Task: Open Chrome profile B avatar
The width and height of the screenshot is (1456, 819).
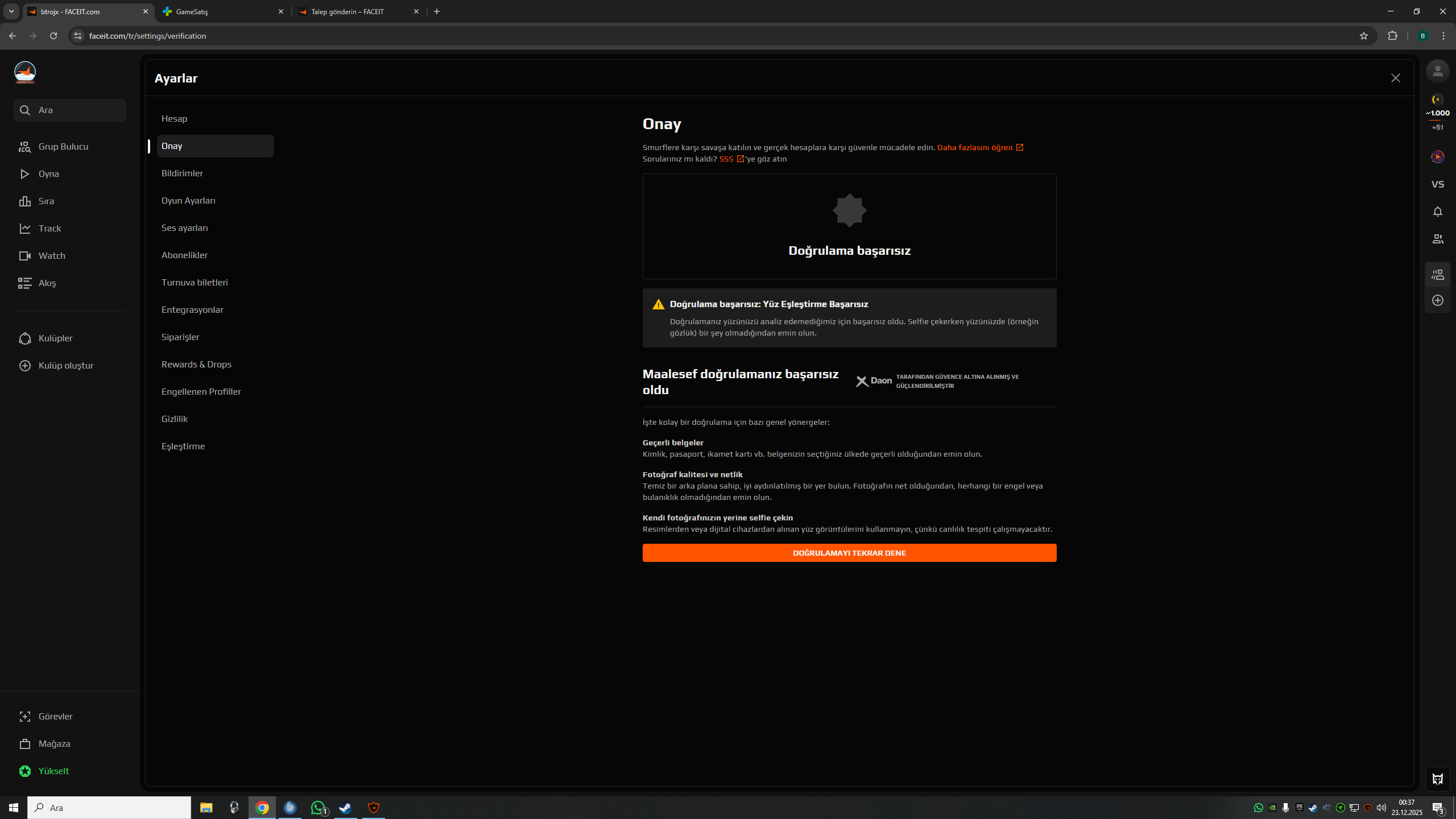Action: click(x=1422, y=36)
